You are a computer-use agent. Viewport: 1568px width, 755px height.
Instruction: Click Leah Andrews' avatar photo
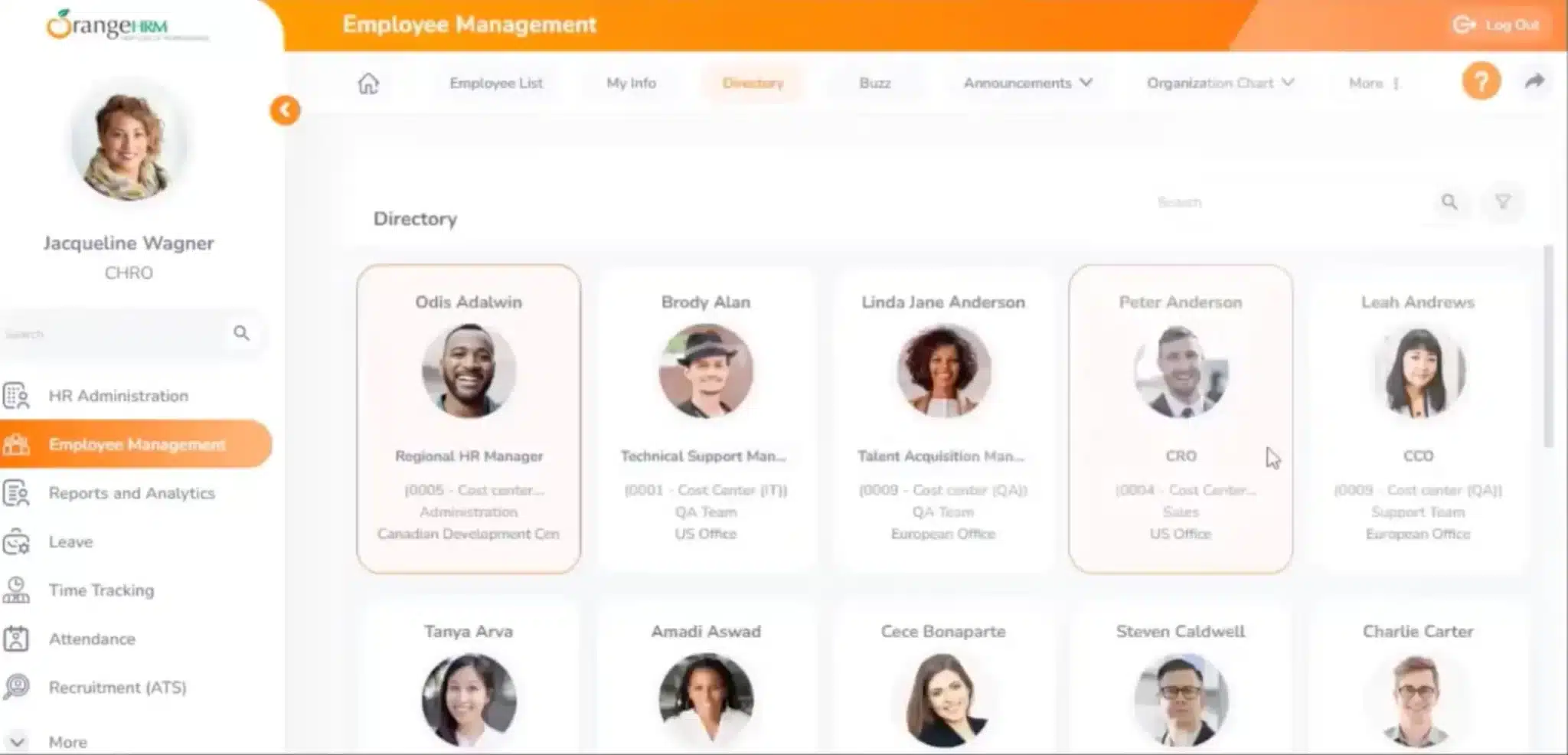(1418, 371)
